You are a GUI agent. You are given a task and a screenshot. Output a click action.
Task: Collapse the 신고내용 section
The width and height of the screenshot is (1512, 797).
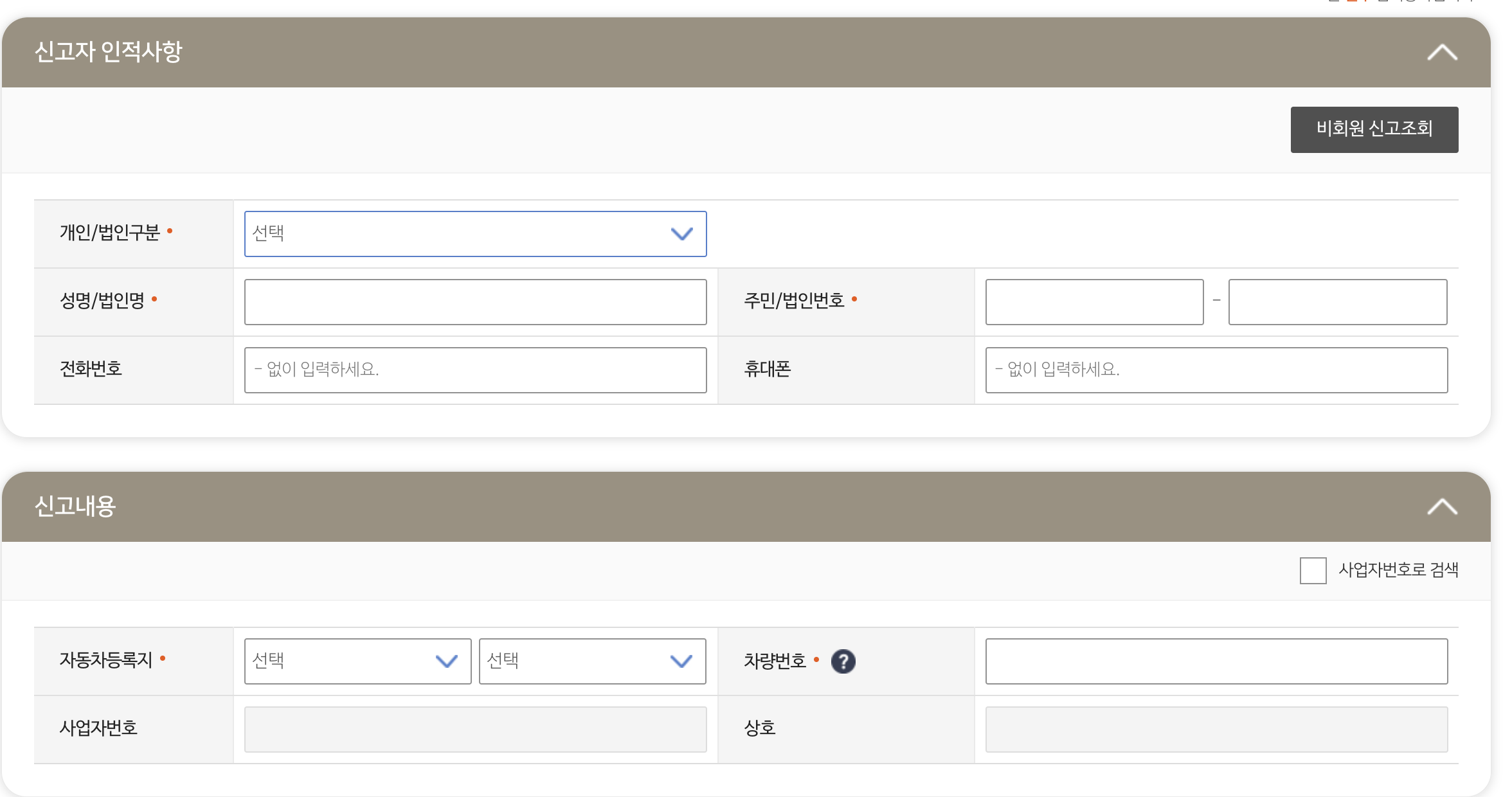(x=1442, y=506)
